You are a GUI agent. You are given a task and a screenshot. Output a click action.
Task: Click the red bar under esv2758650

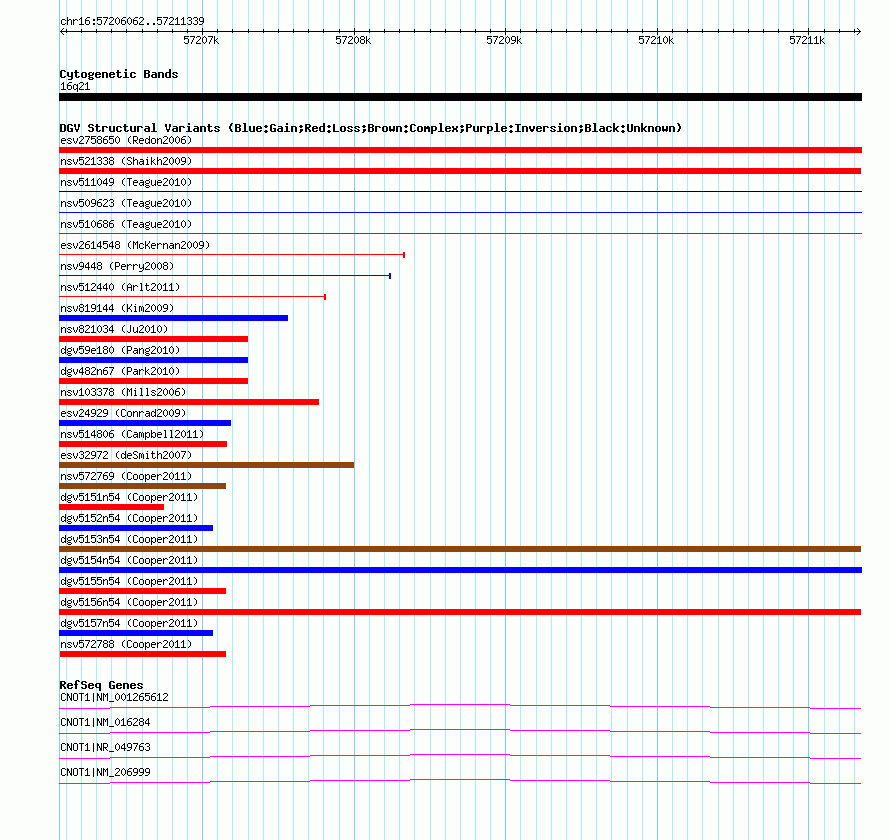pyautogui.click(x=460, y=150)
